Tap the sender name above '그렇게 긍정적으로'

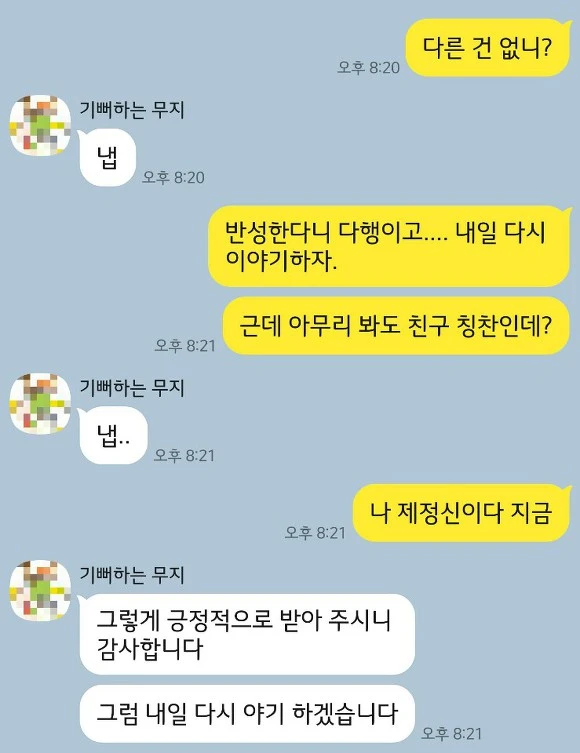point(132,575)
